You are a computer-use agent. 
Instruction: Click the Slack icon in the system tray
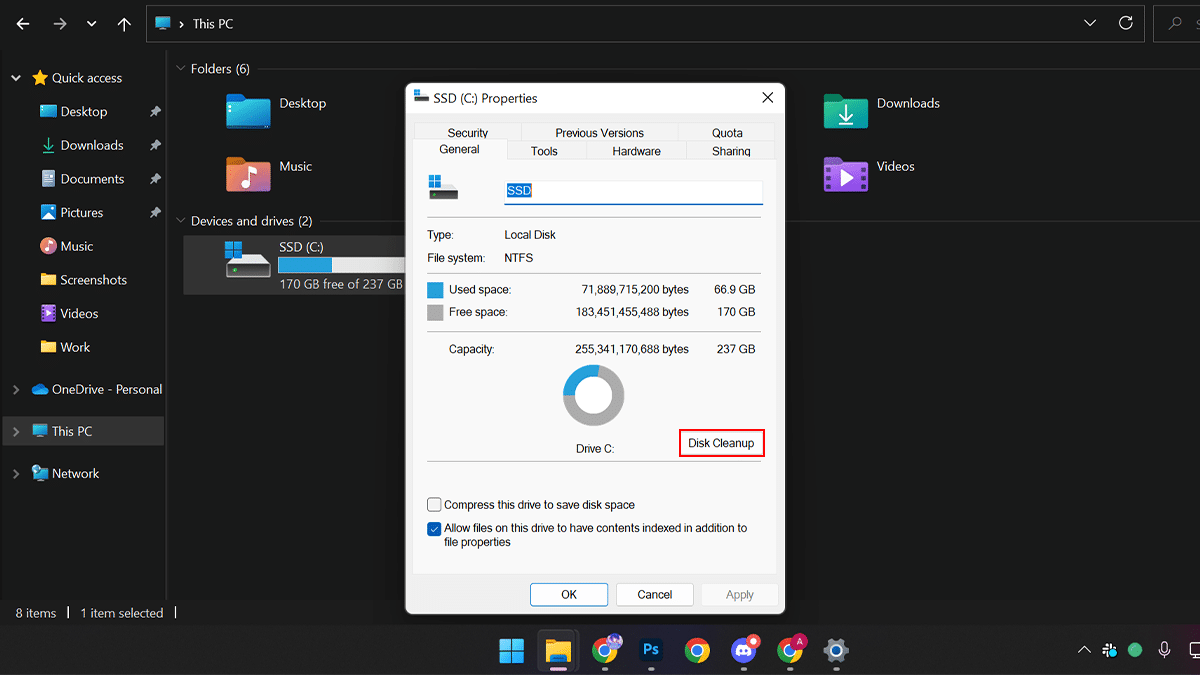point(1110,650)
